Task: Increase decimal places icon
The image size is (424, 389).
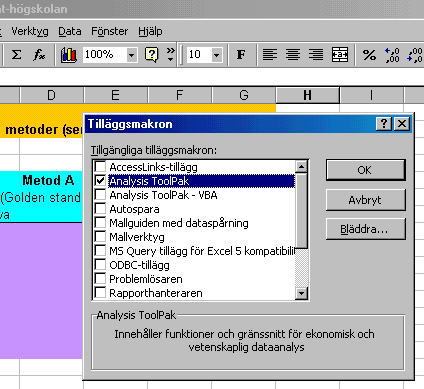Action: [x=392, y=54]
